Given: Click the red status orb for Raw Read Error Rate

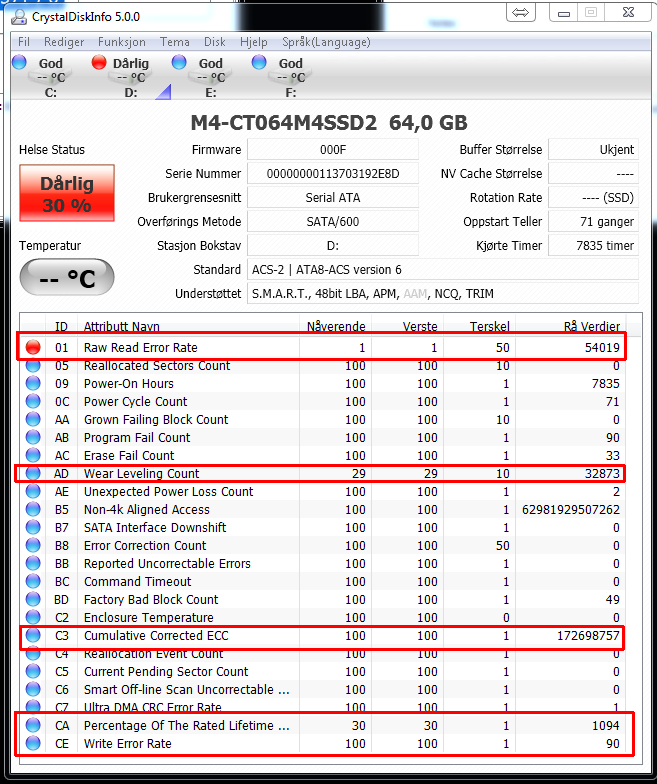Looking at the screenshot, I should click(x=33, y=347).
